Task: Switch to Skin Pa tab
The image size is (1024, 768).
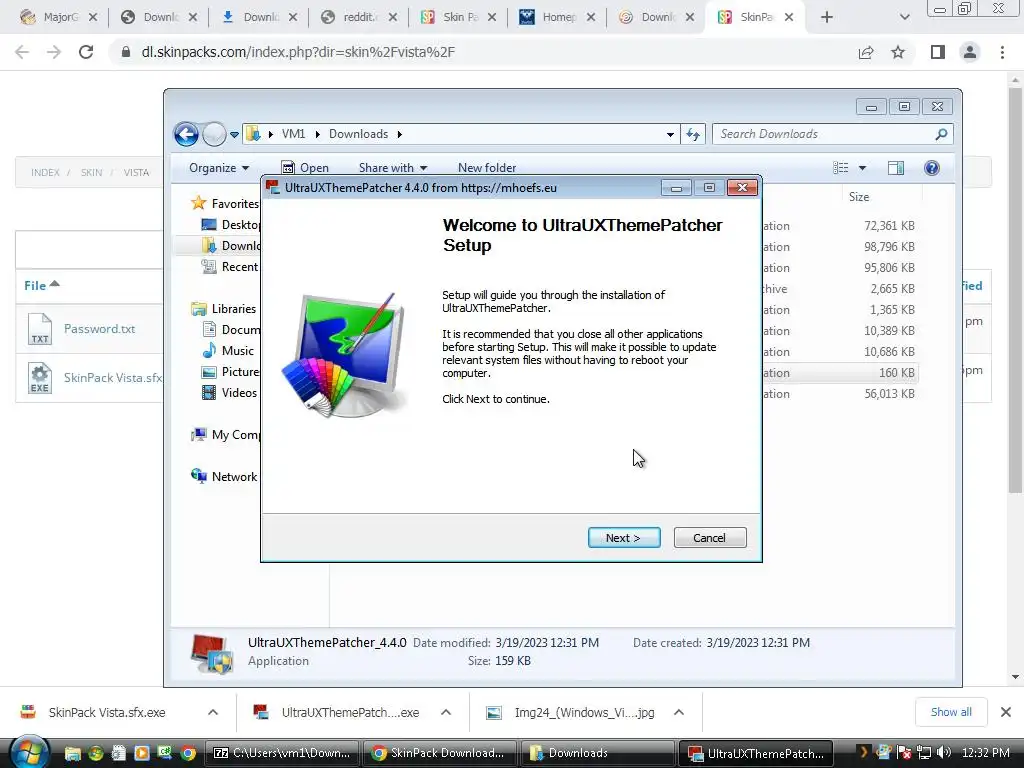Action: click(x=457, y=17)
